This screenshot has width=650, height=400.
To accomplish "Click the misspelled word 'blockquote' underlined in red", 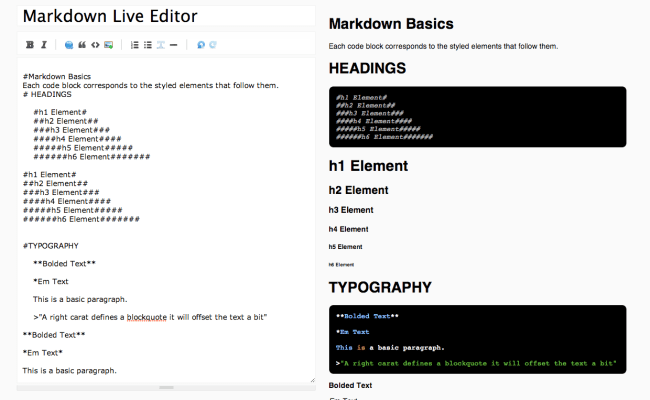I will pos(147,317).
